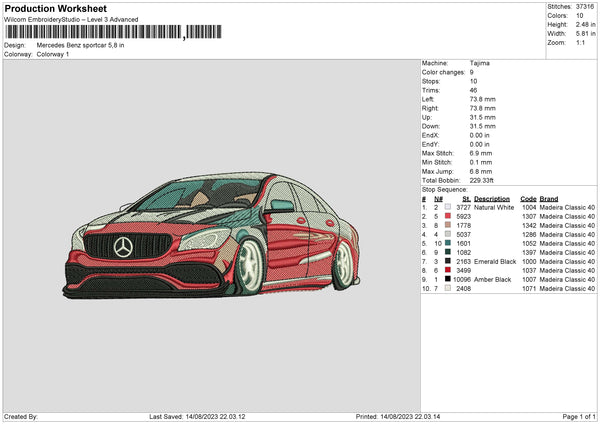Select the Amber Black color swatch

[448, 279]
